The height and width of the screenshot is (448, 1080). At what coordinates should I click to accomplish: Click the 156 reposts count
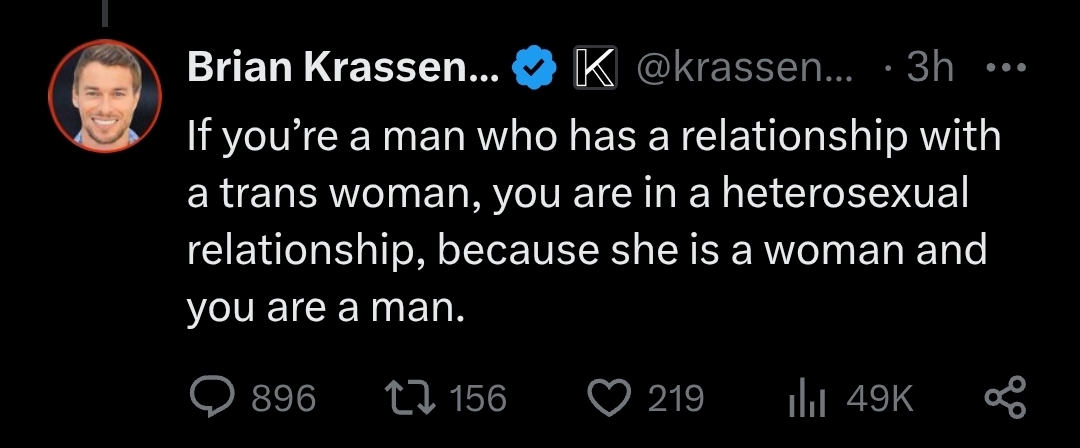[x=477, y=398]
